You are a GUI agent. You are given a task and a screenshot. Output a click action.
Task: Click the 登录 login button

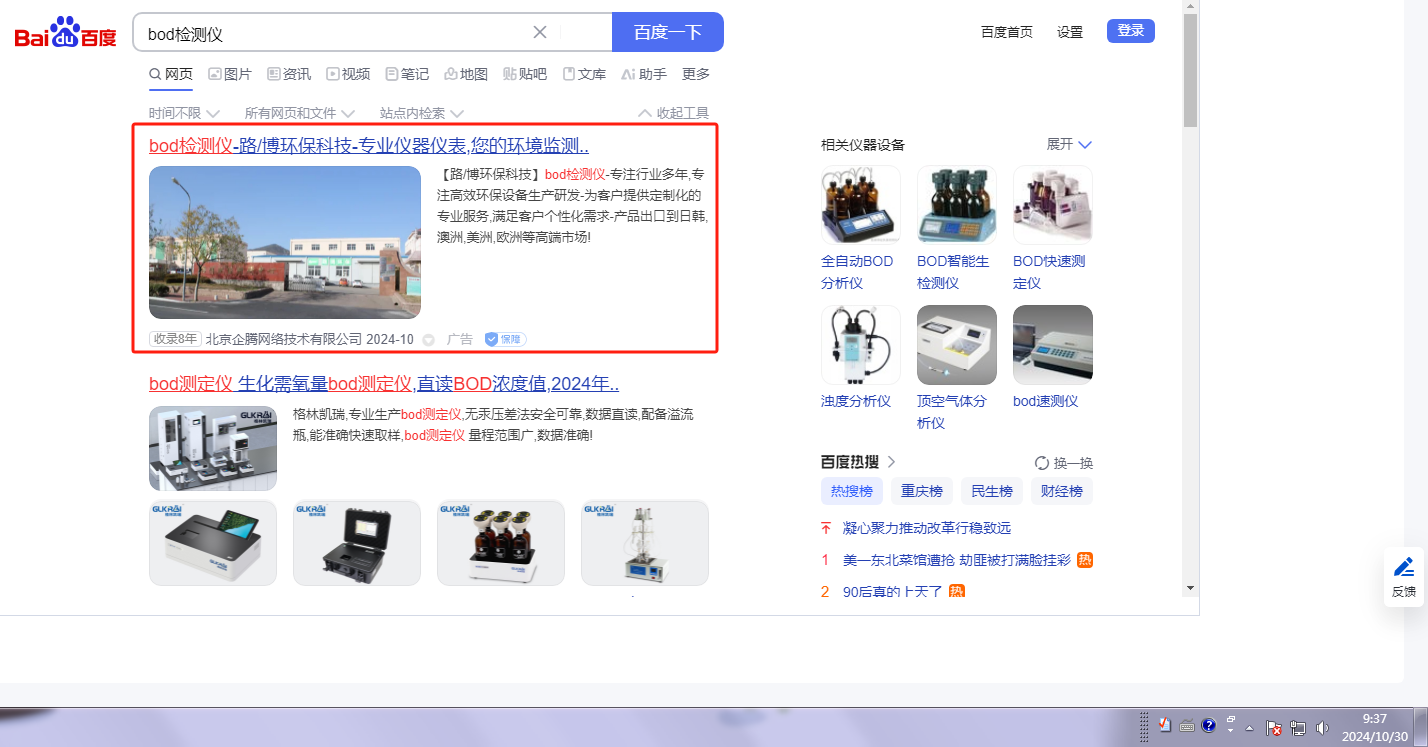(1131, 31)
